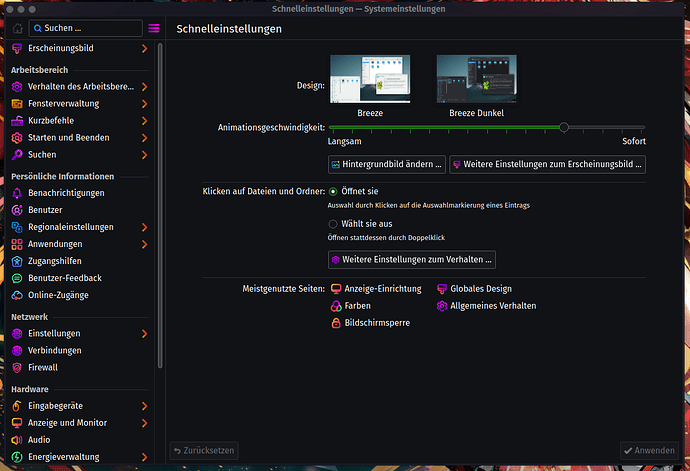Click the Audio speaker icon
Screen dimensions: 690x471
tap(18, 439)
